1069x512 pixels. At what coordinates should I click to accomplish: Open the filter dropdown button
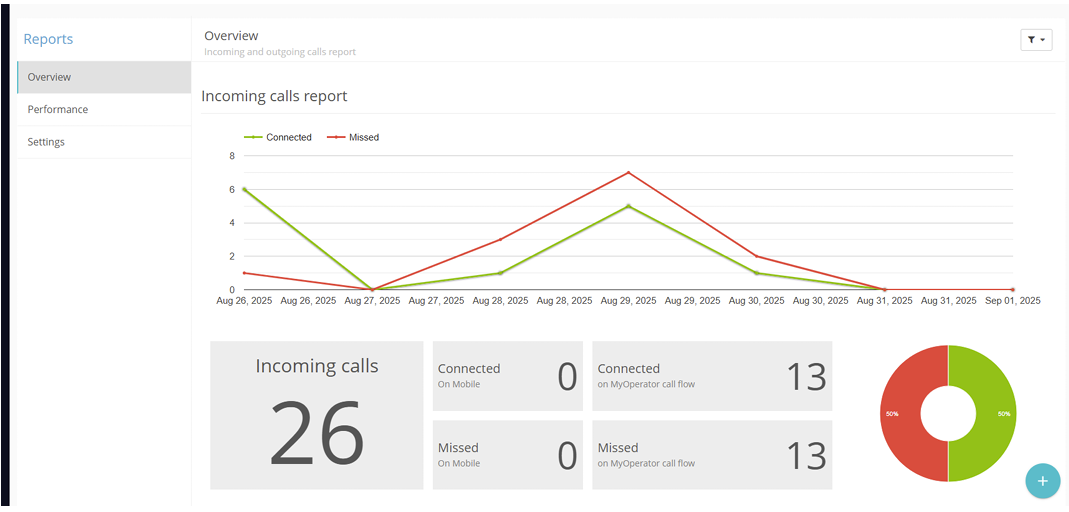(1036, 40)
